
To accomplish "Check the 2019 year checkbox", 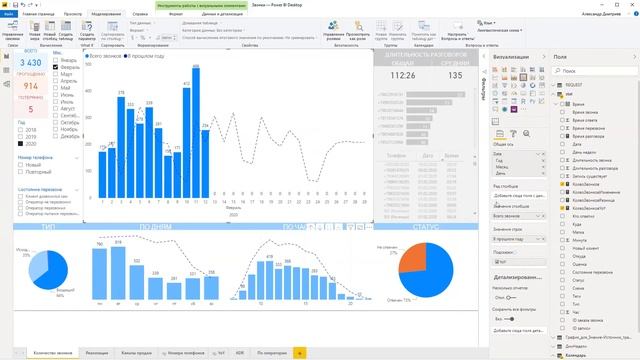I will point(20,137).
